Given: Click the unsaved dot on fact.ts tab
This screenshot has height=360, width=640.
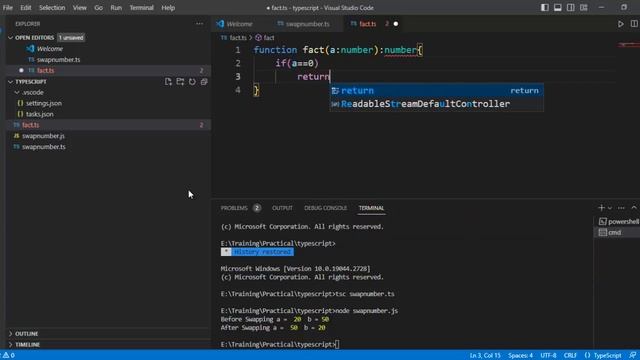Looking at the screenshot, I should click(396, 24).
